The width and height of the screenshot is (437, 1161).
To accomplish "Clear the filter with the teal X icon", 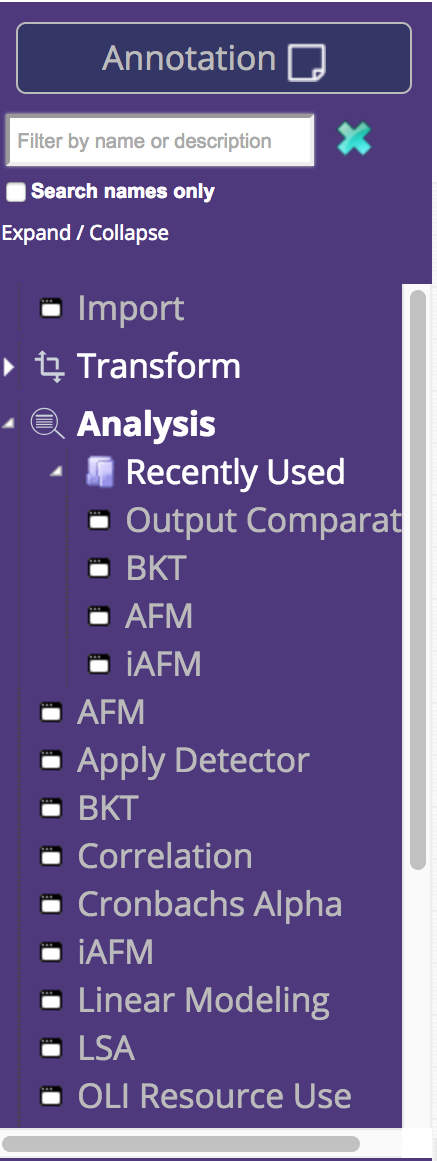I will 354,138.
